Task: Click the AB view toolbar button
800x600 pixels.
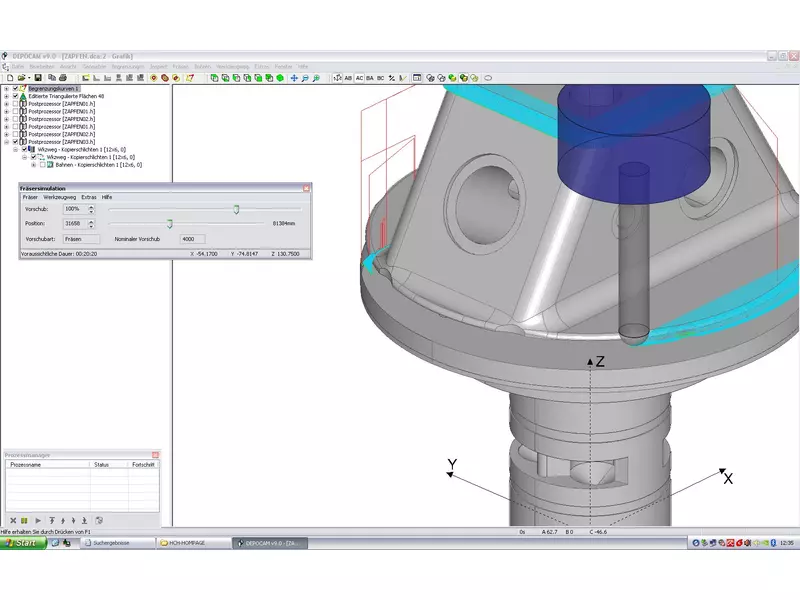Action: [348, 77]
